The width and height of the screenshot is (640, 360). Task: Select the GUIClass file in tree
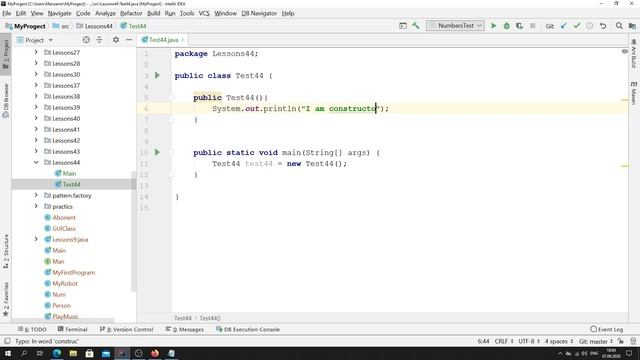[x=64, y=229]
